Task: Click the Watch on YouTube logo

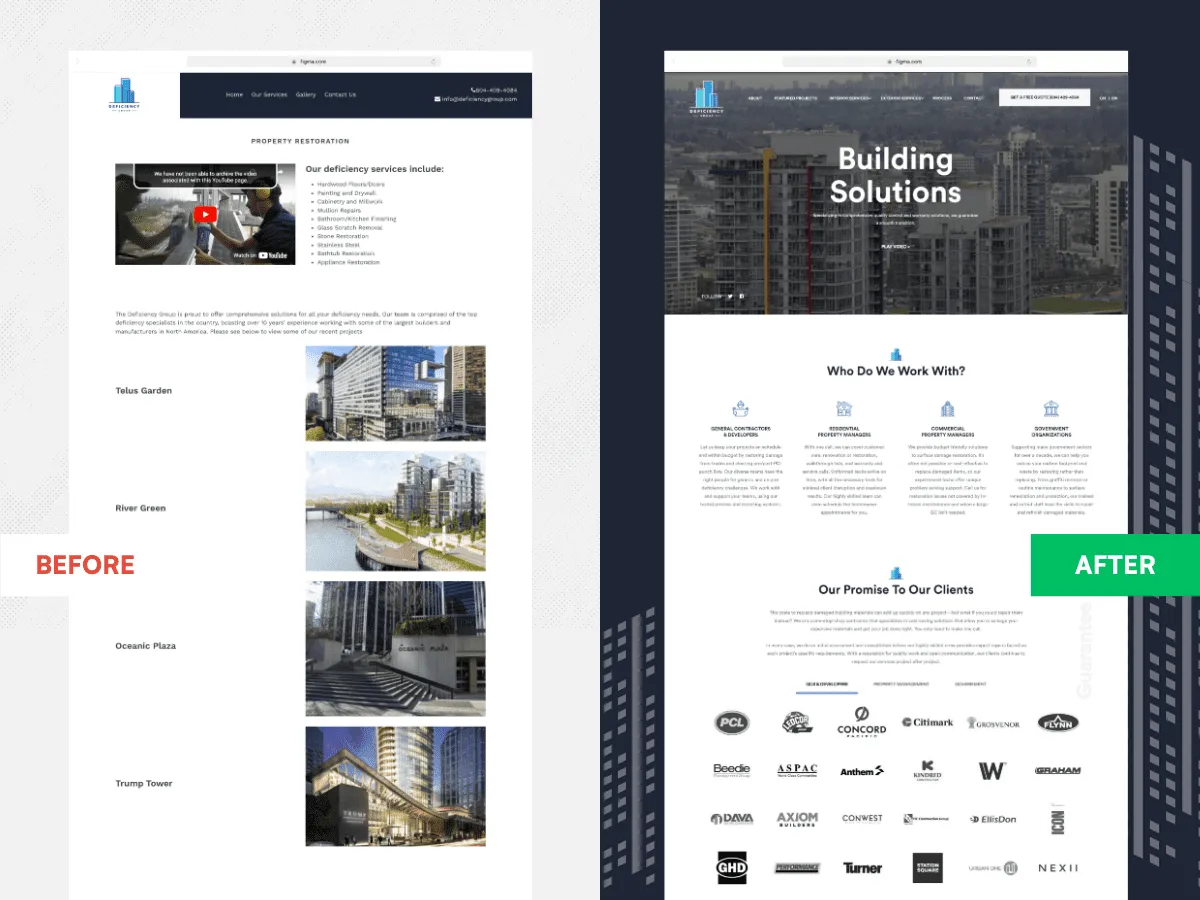Action: point(261,255)
